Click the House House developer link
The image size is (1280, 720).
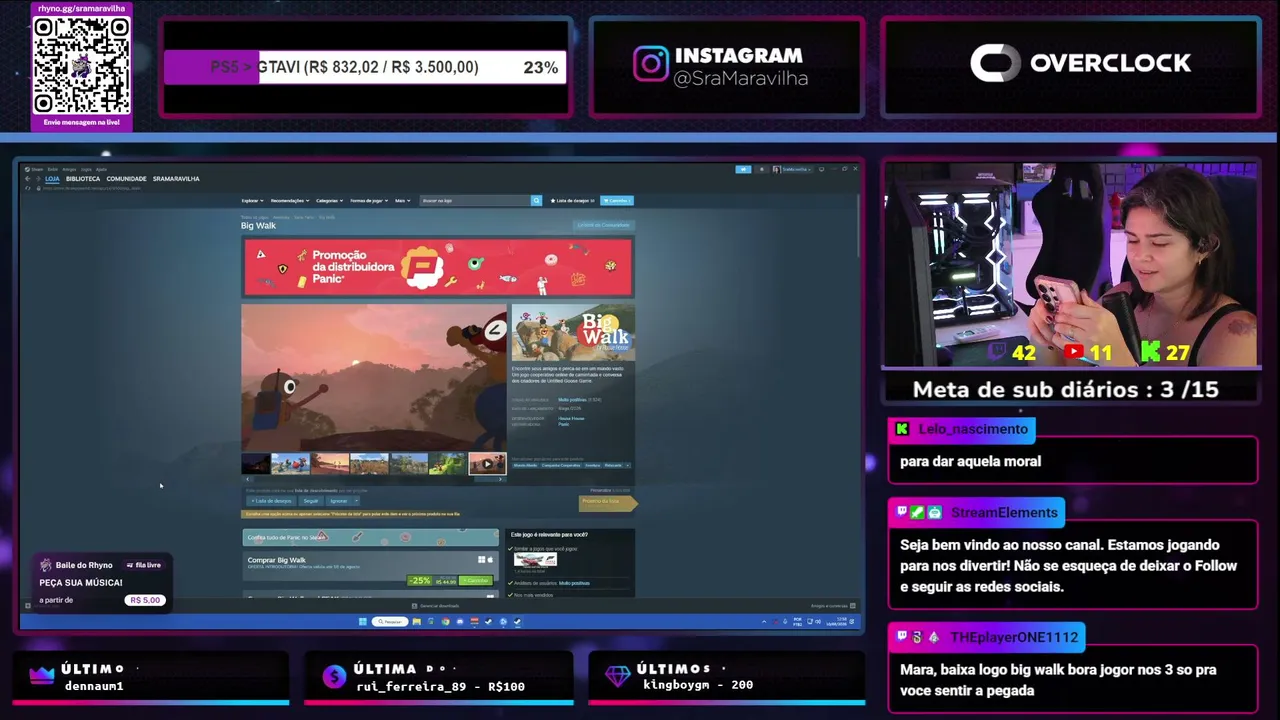(571, 418)
